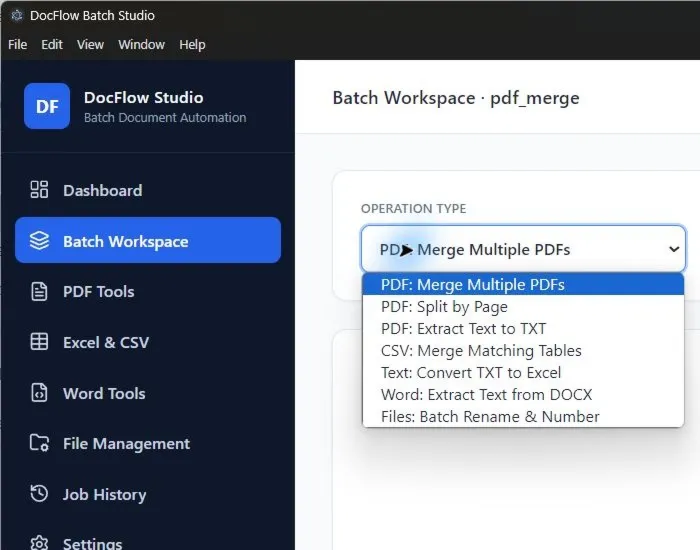This screenshot has height=550, width=700.
Task: Click the Excel & CSV table icon
Action: pyautogui.click(x=39, y=342)
